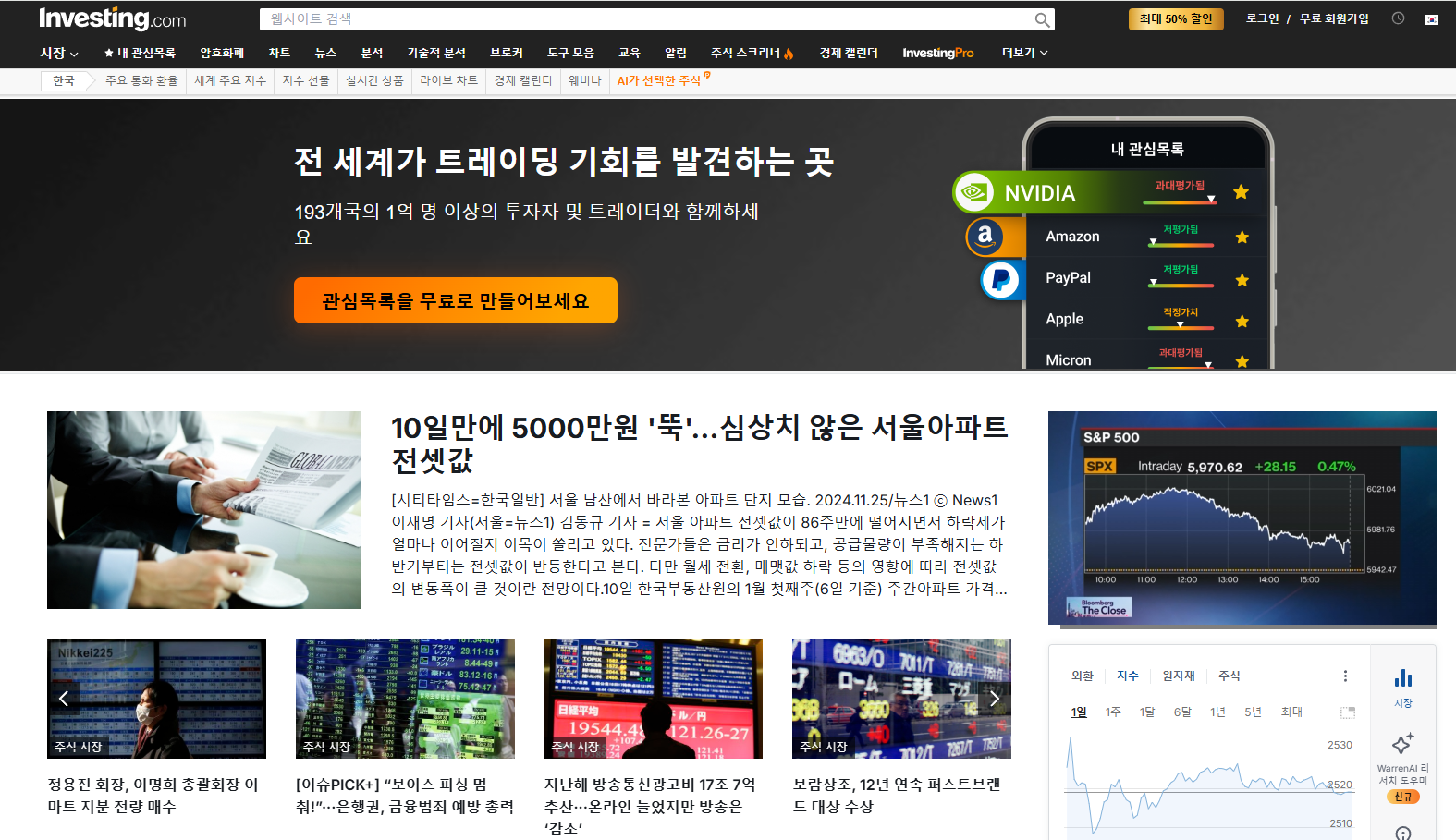Open InvestingPro in navigation
This screenshot has width=1456, height=840.
click(x=938, y=53)
